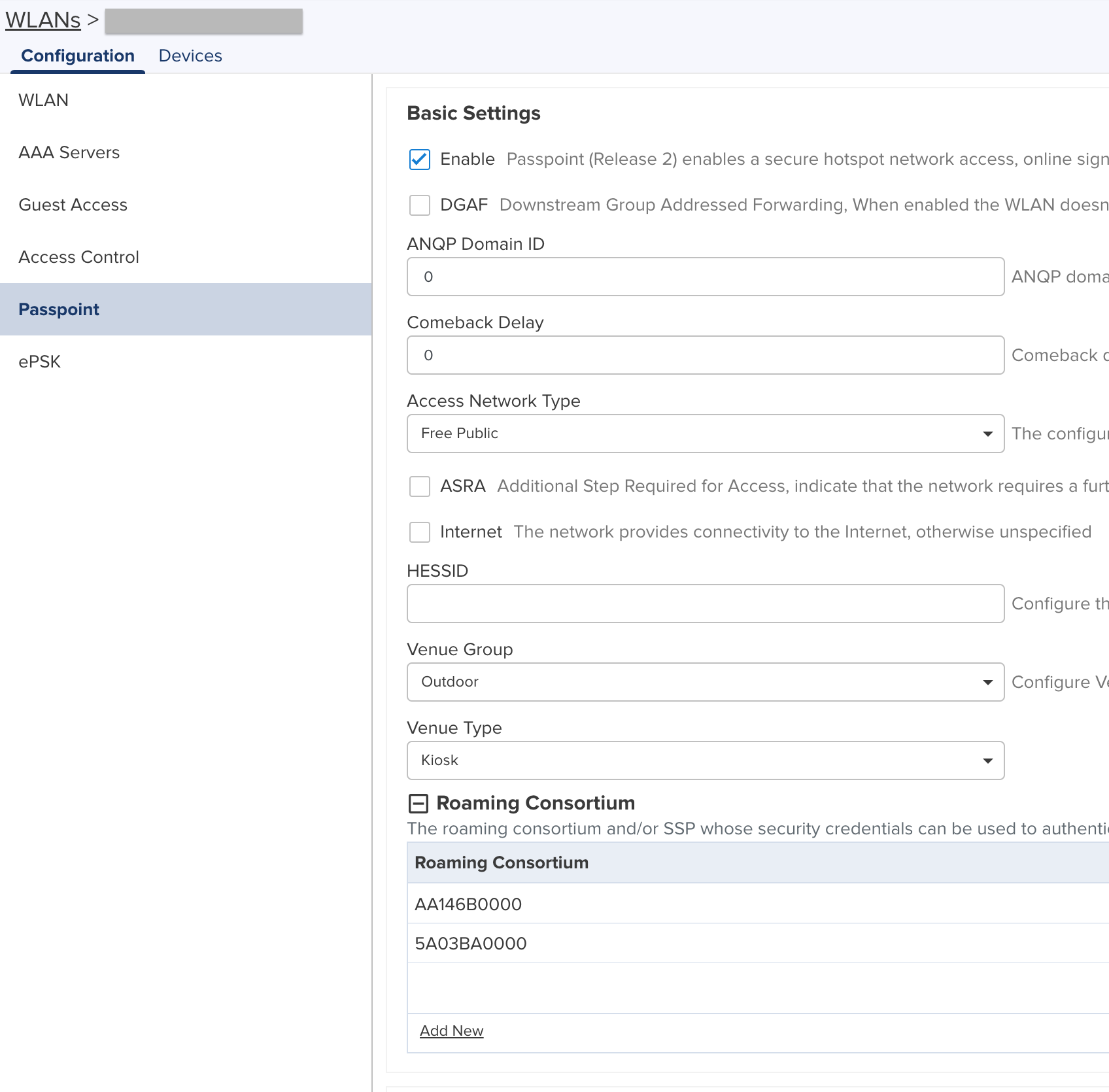Image resolution: width=1109 pixels, height=1092 pixels.
Task: Select roaming consortium row AA146B0000
Action: 758,904
